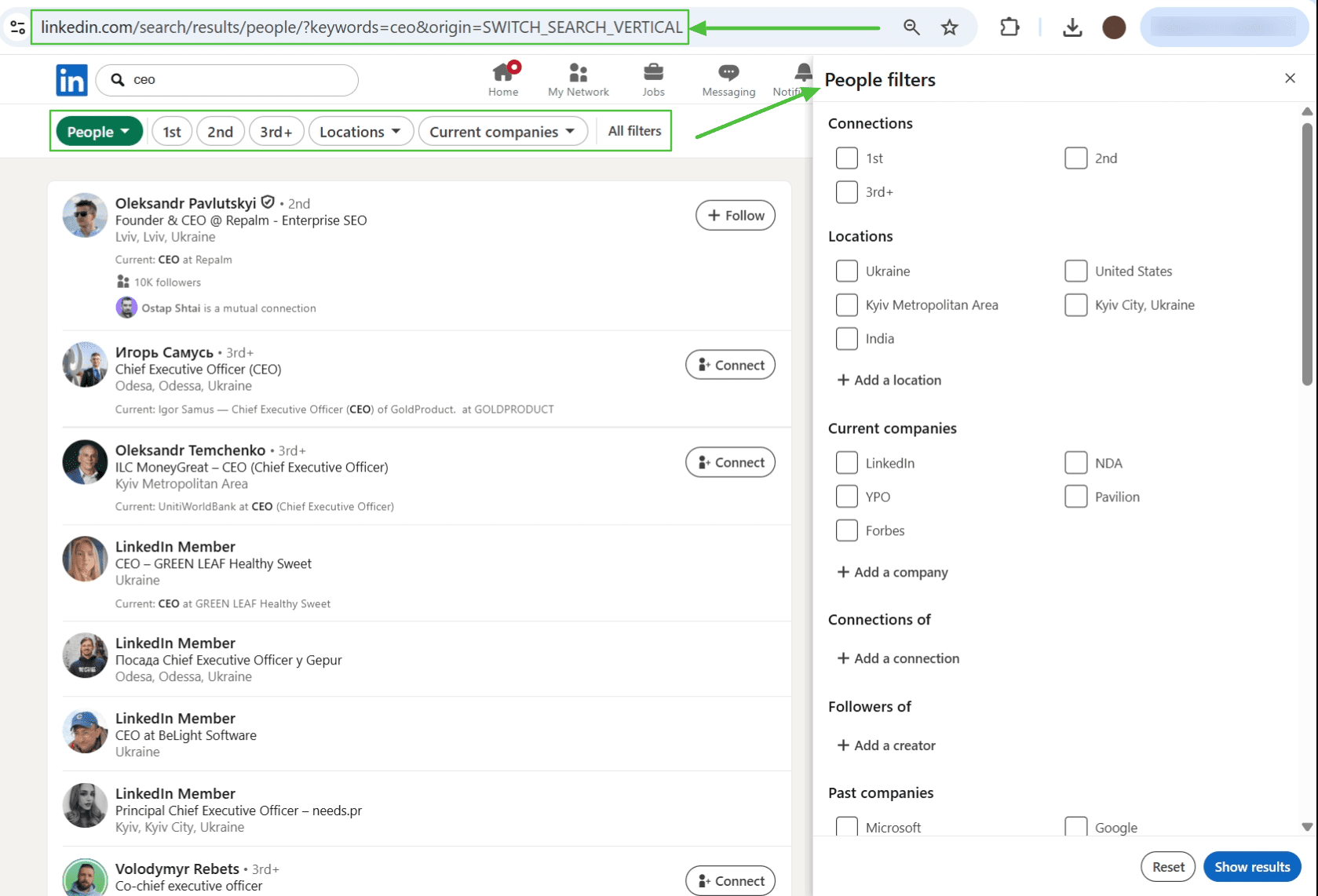The height and width of the screenshot is (896, 1318).
Task: Check the Ukraine location filter
Action: point(846,271)
